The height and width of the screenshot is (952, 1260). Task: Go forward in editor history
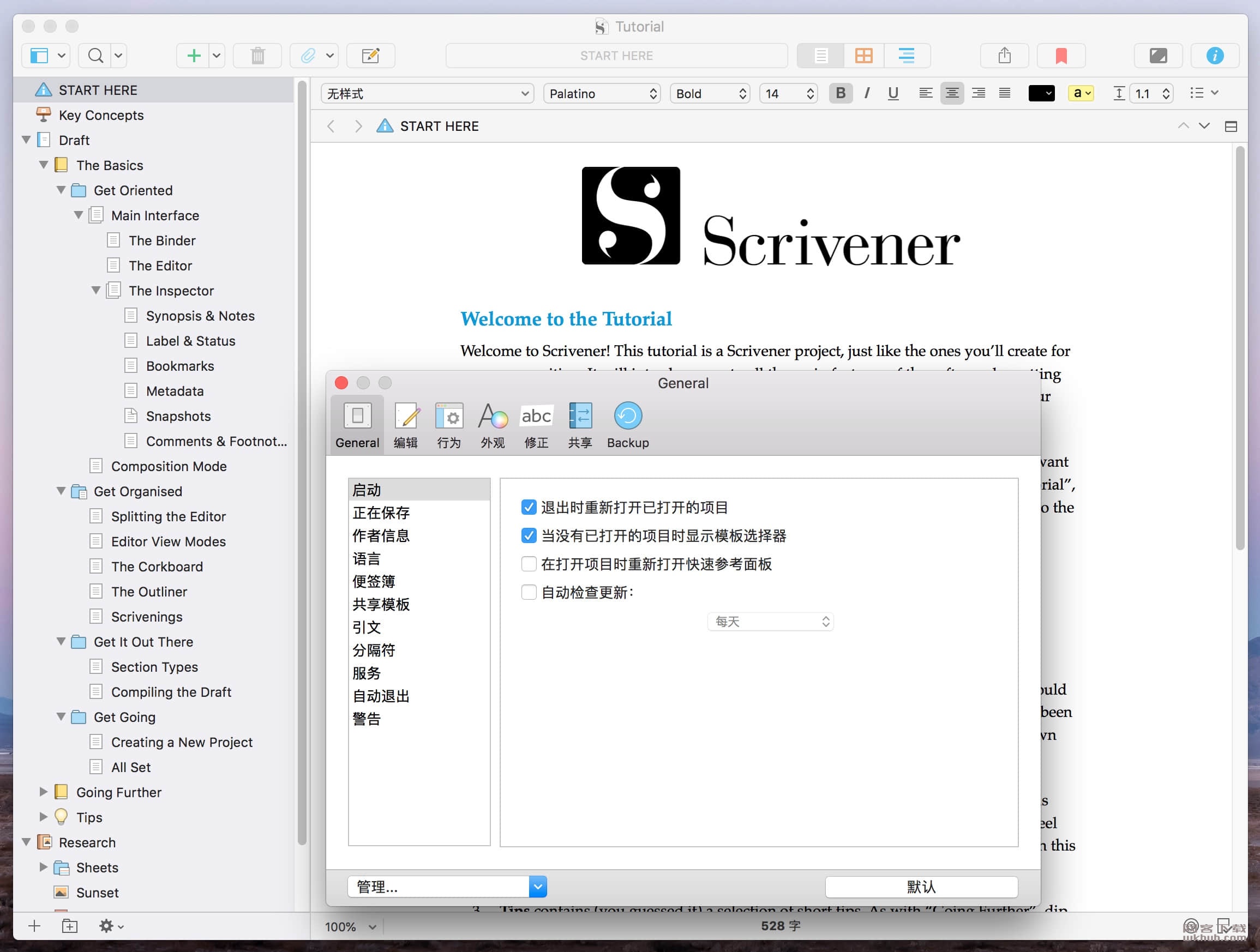coord(358,126)
